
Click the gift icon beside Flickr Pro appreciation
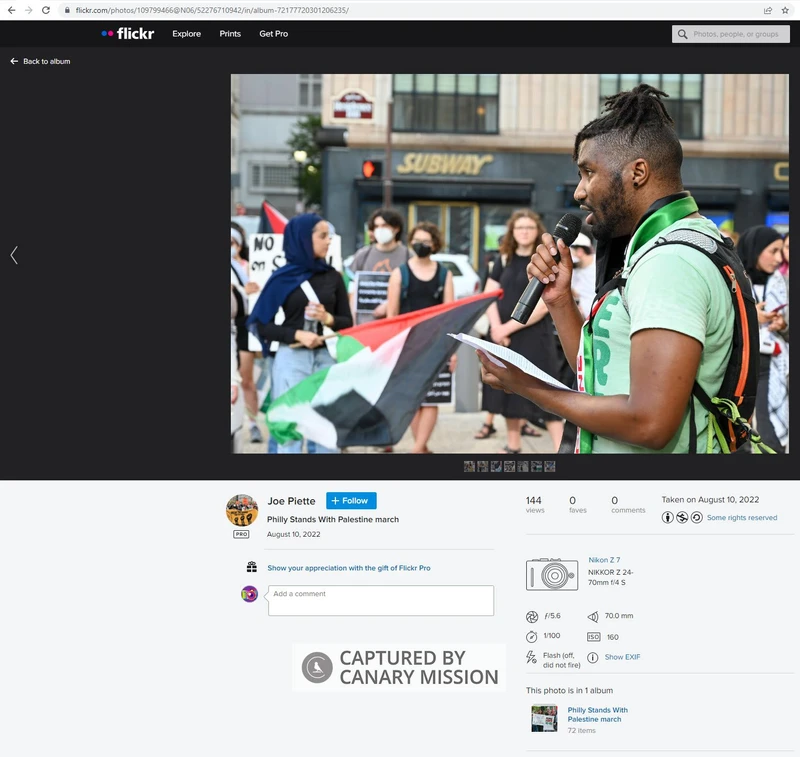(x=252, y=567)
